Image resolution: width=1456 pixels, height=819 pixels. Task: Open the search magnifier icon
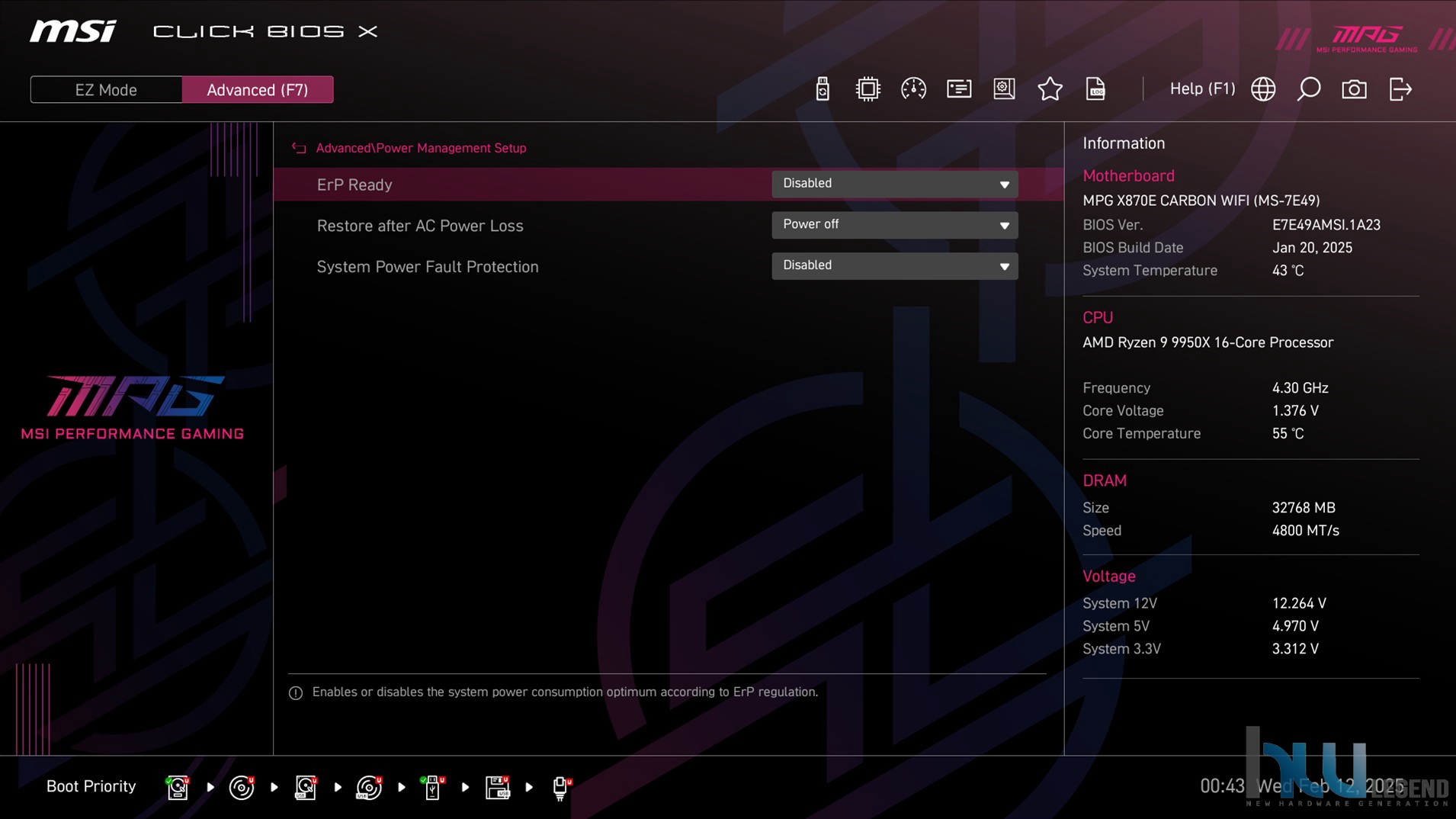point(1309,89)
